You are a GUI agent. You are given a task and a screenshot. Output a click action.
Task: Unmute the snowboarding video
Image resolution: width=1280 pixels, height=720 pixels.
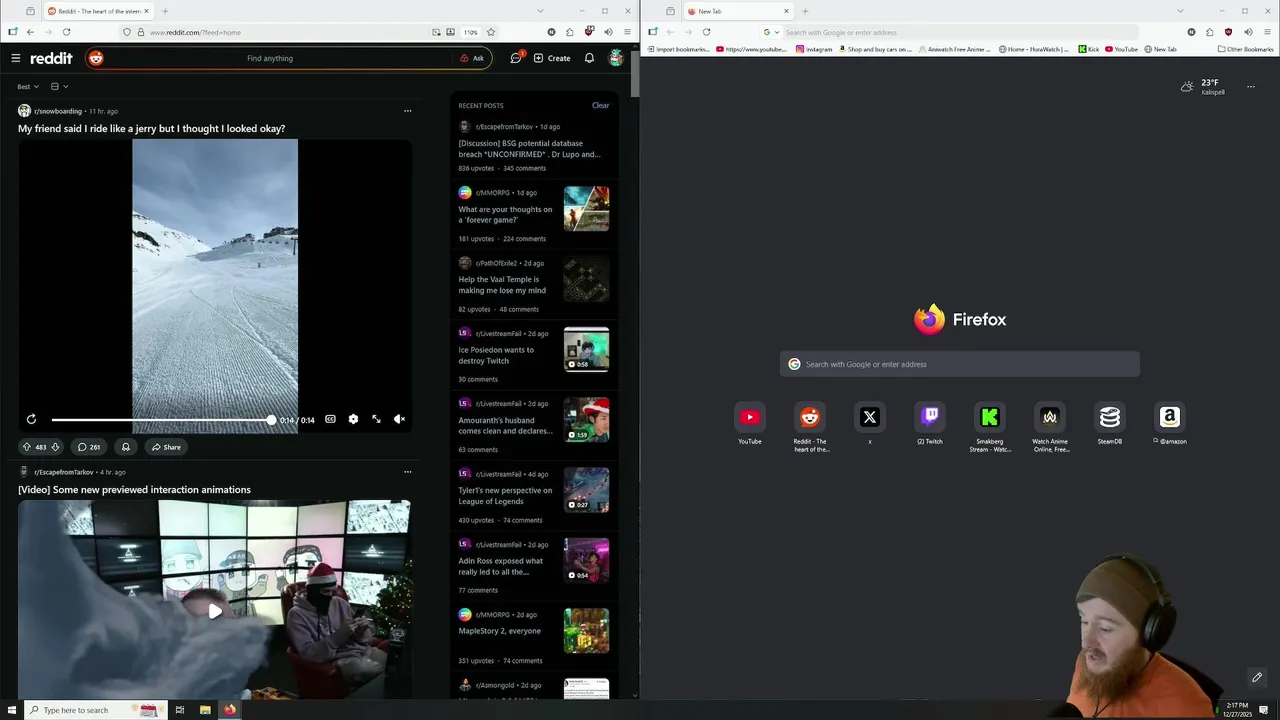click(399, 419)
